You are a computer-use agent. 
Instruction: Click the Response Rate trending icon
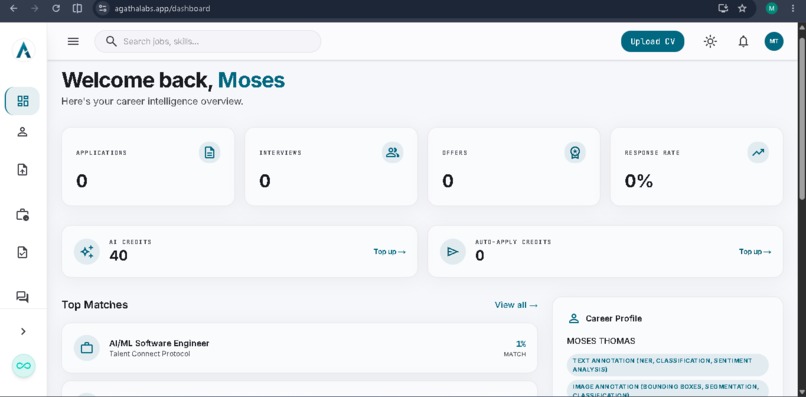[758, 152]
